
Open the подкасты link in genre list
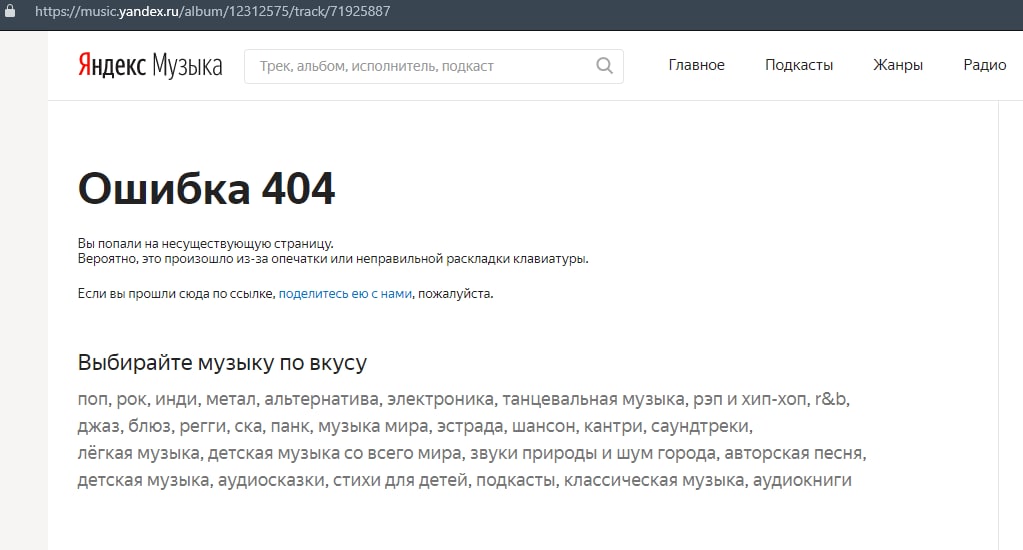click(515, 481)
